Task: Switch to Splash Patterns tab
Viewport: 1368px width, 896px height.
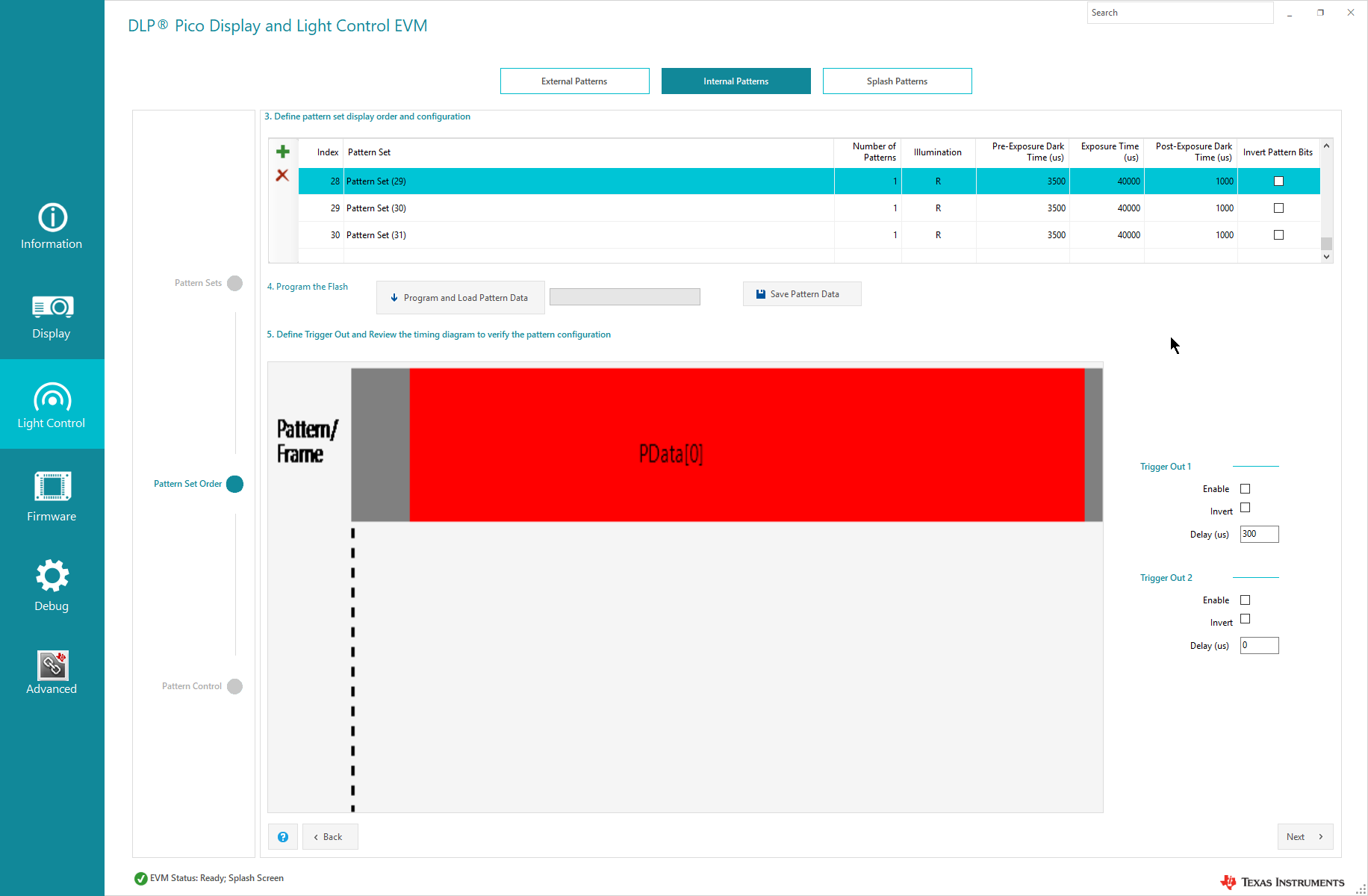Action: coord(898,81)
